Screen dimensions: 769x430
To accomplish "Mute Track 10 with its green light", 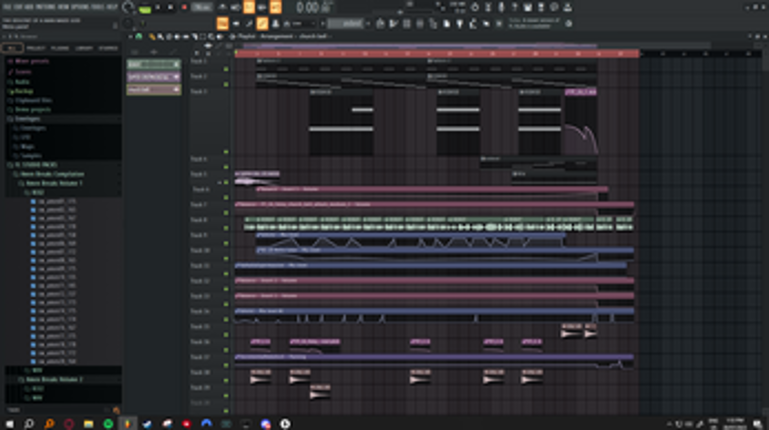I will pos(226,258).
